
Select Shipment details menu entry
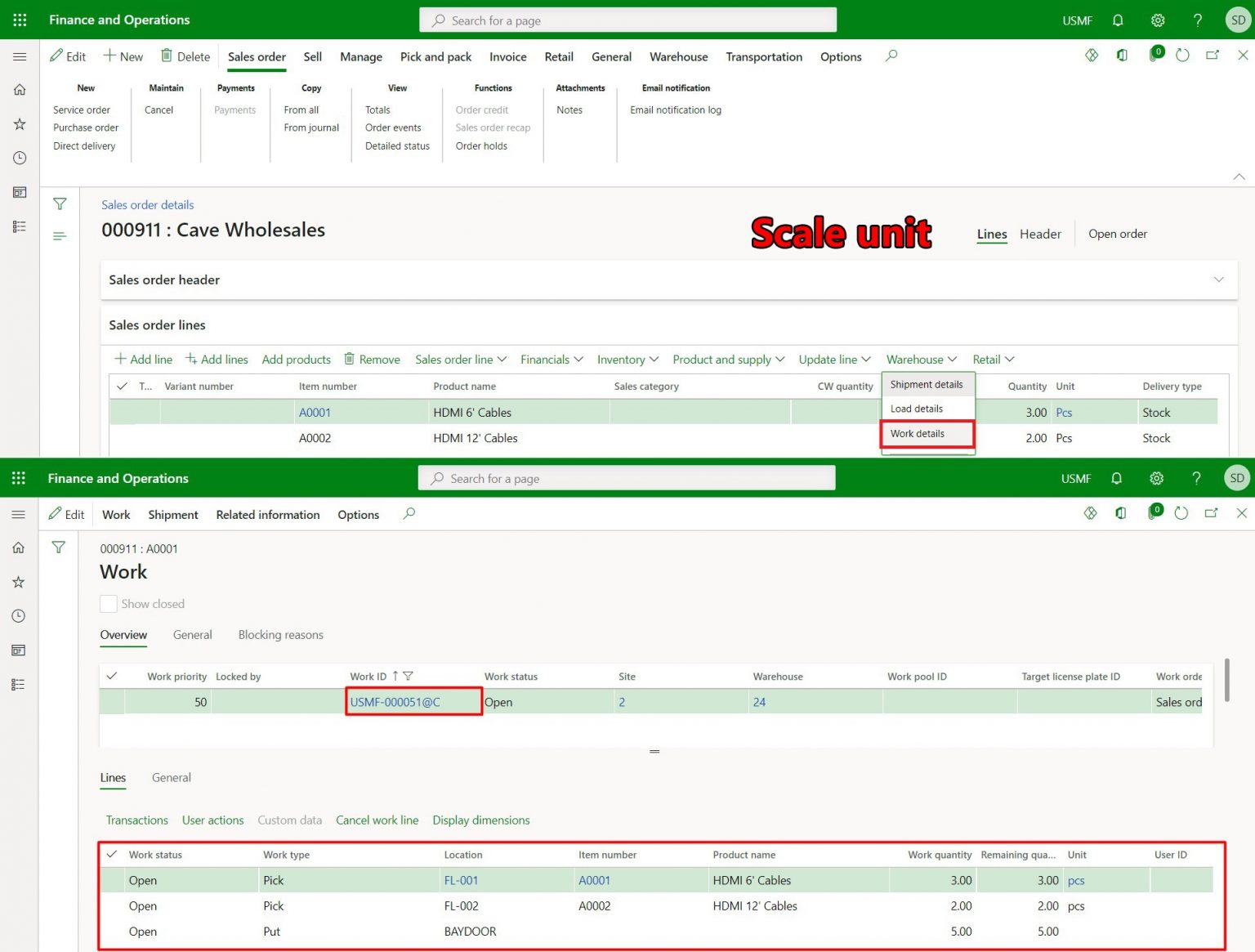[927, 385]
